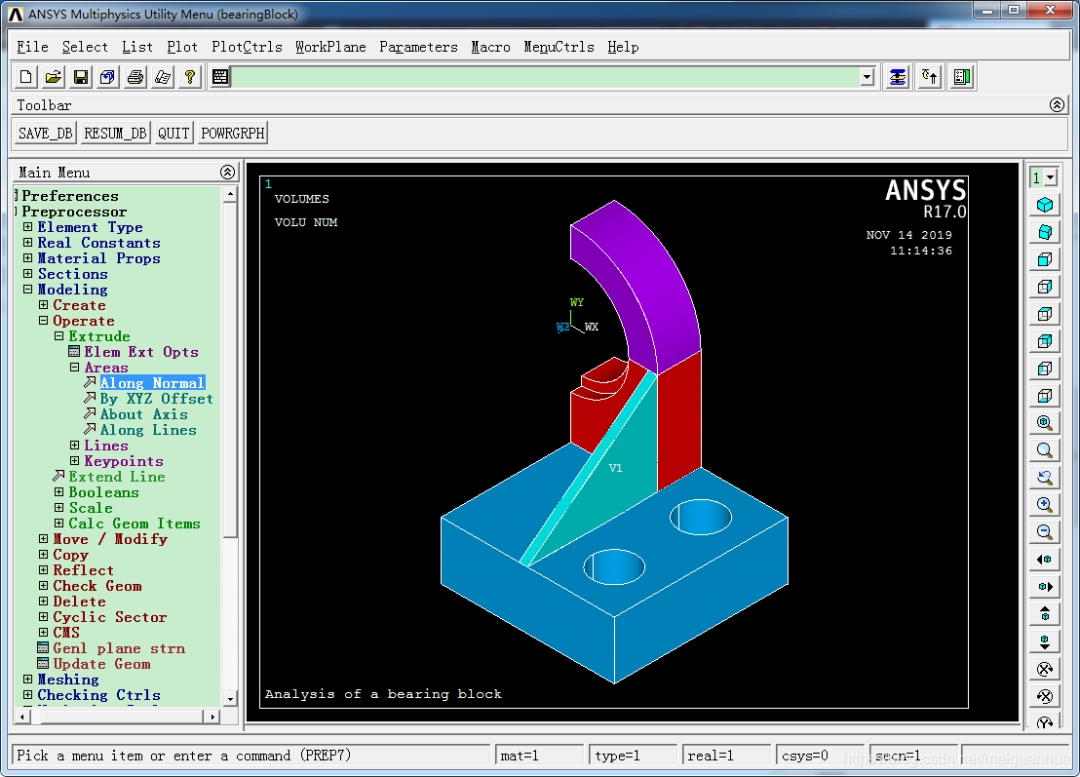Click the command input field
Image resolution: width=1080 pixels, height=777 pixels.
click(x=546, y=77)
